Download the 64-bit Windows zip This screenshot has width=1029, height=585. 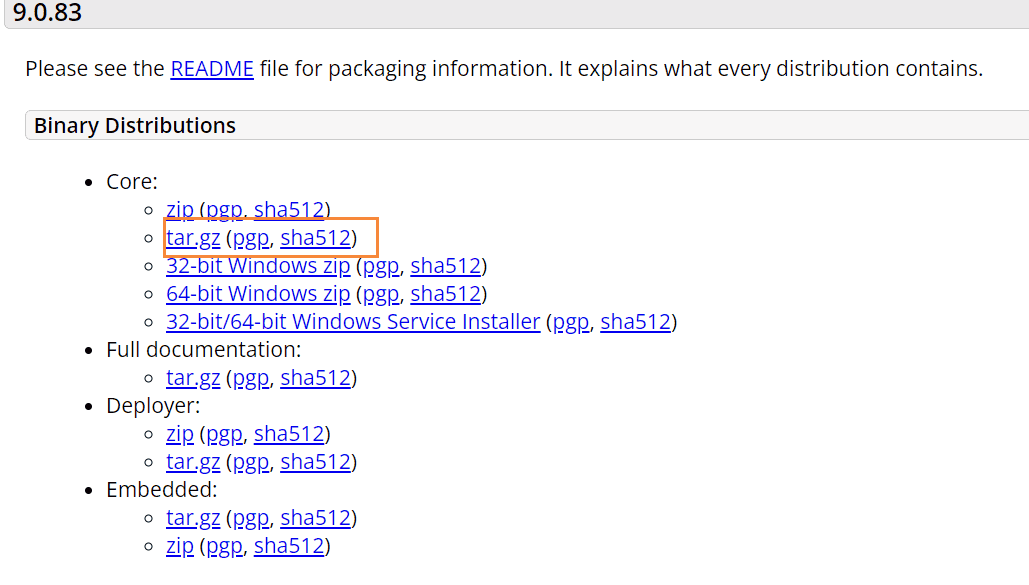click(x=258, y=294)
